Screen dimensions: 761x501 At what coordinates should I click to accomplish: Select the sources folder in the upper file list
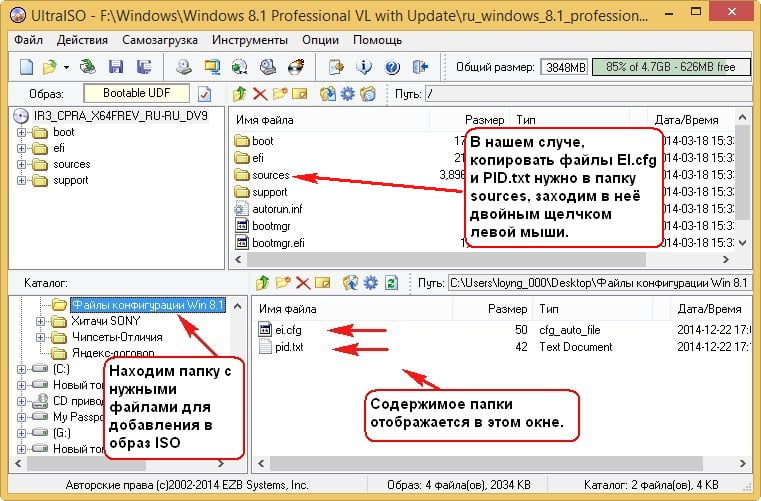269,175
